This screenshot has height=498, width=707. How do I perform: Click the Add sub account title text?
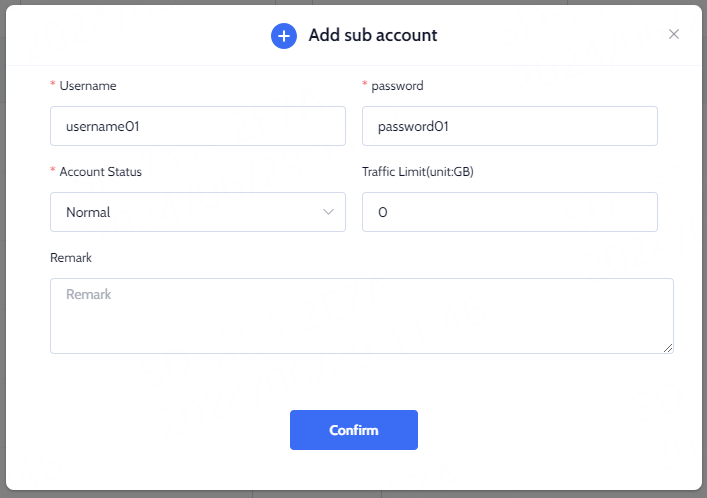click(x=373, y=35)
